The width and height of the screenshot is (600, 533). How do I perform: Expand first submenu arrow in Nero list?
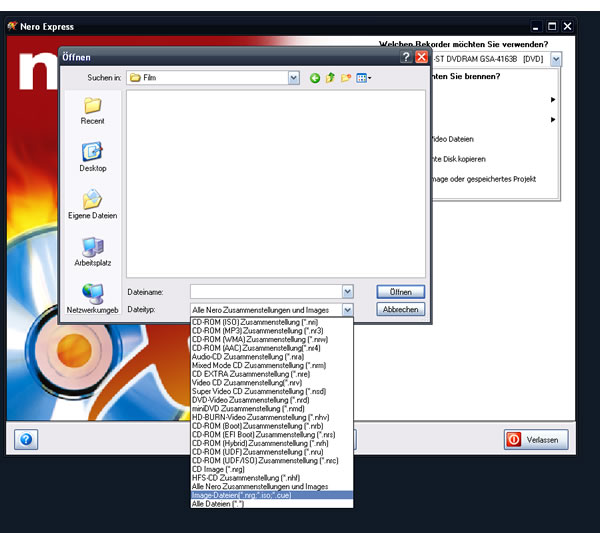click(553, 99)
